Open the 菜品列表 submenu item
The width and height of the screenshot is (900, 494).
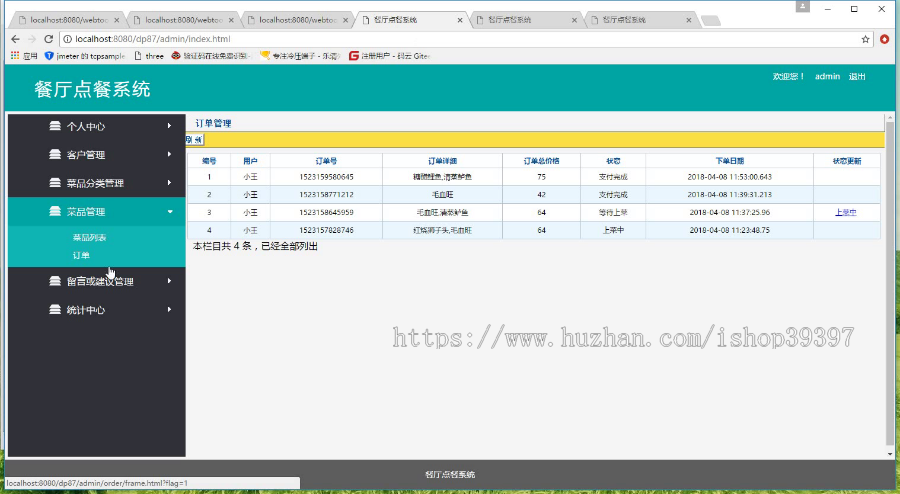[90, 237]
